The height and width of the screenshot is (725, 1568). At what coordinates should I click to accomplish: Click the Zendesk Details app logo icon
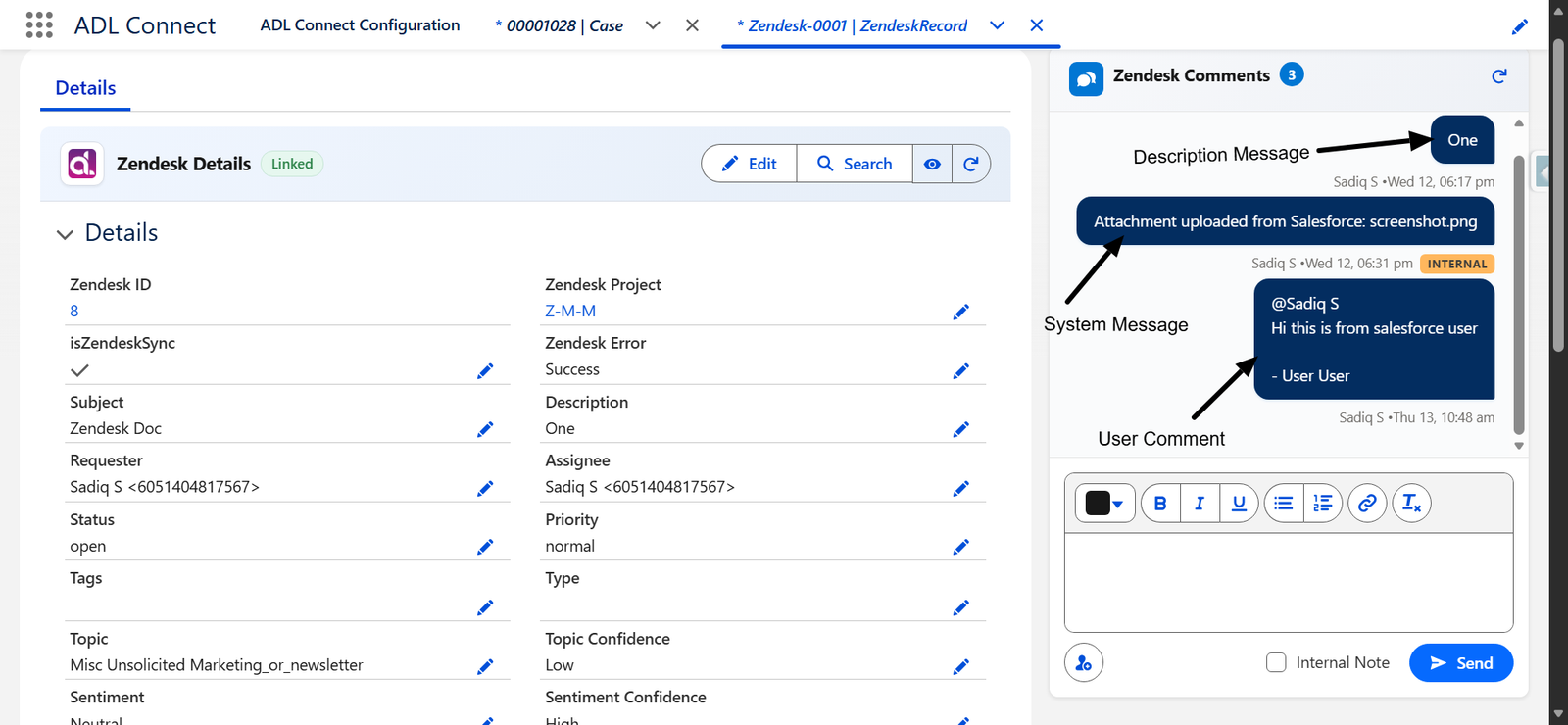82,164
